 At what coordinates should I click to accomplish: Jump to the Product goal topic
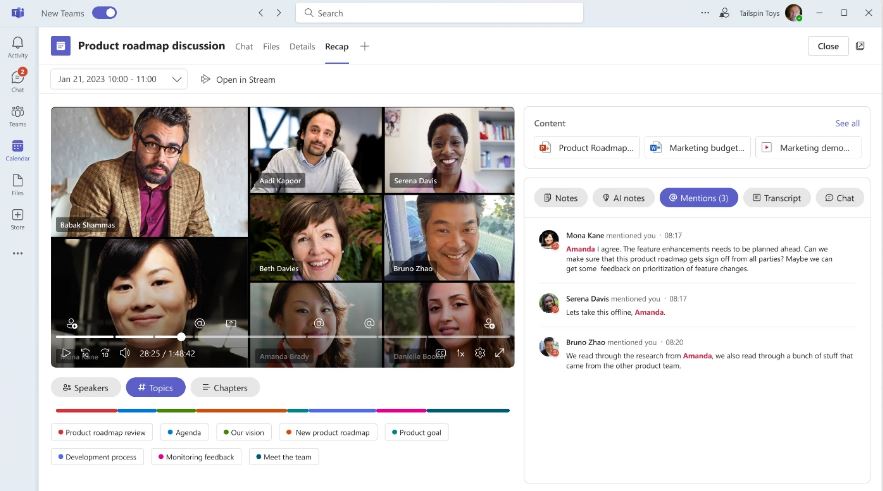(x=417, y=432)
